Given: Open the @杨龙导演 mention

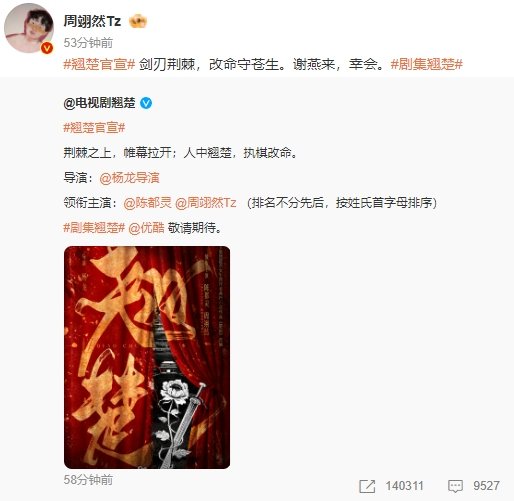Looking at the screenshot, I should (x=129, y=178).
